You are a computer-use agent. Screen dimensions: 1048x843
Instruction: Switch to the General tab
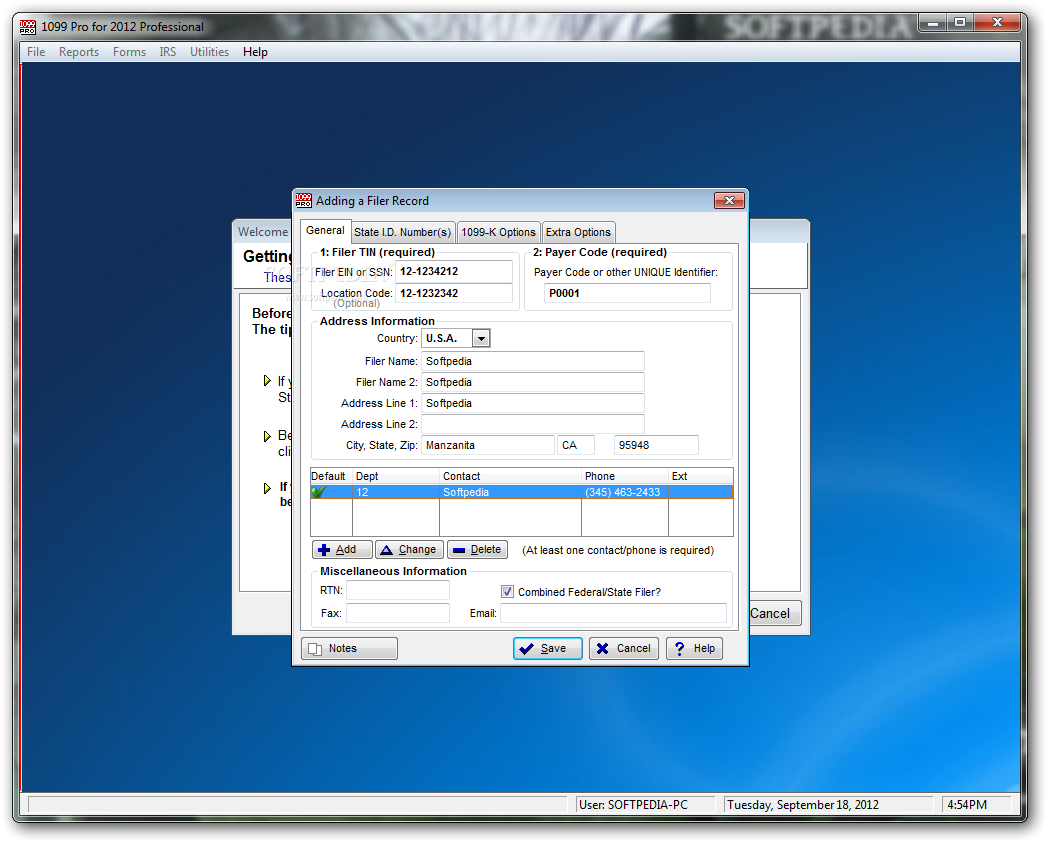325,231
